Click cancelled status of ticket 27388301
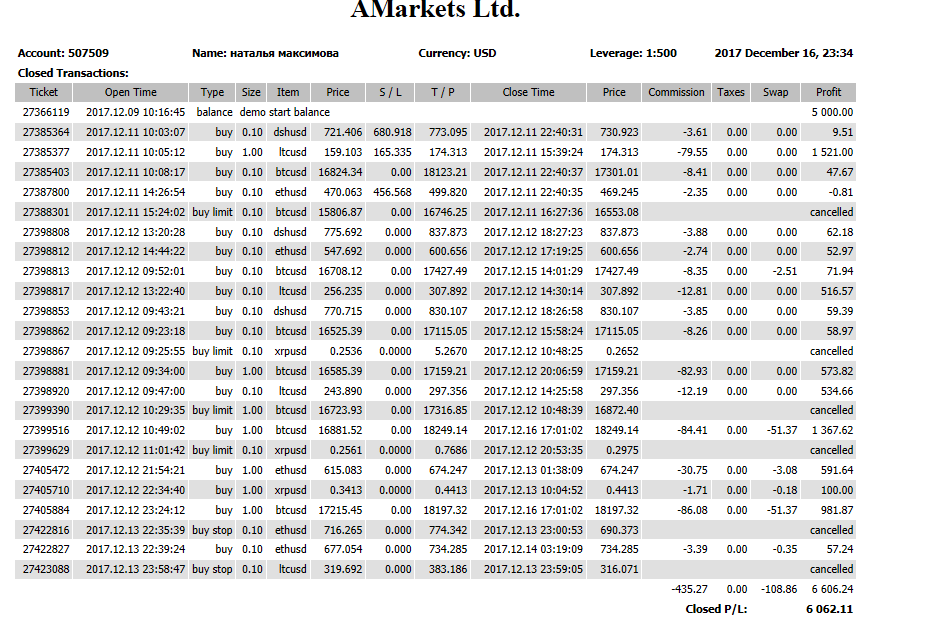The height and width of the screenshot is (624, 946). (831, 212)
